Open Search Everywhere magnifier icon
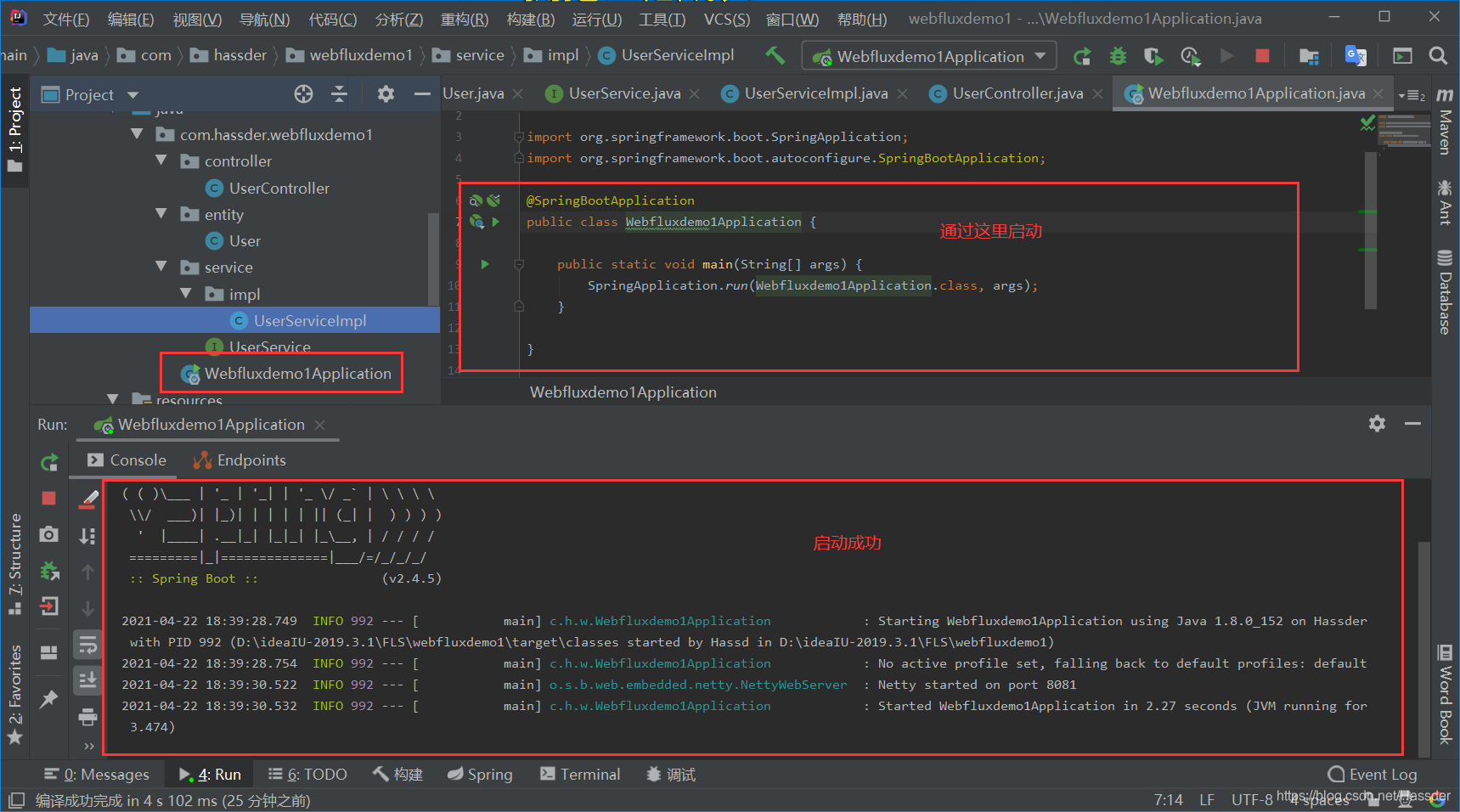 click(1438, 56)
